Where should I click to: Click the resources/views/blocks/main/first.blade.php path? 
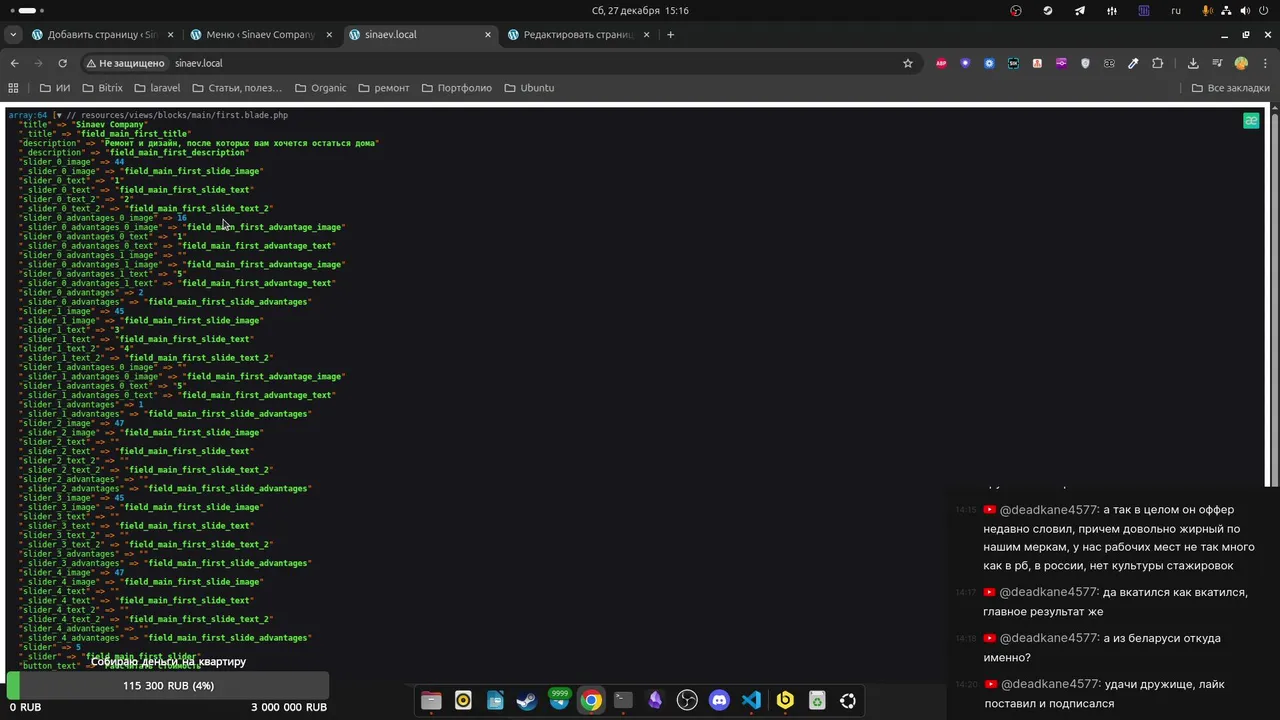[184, 115]
